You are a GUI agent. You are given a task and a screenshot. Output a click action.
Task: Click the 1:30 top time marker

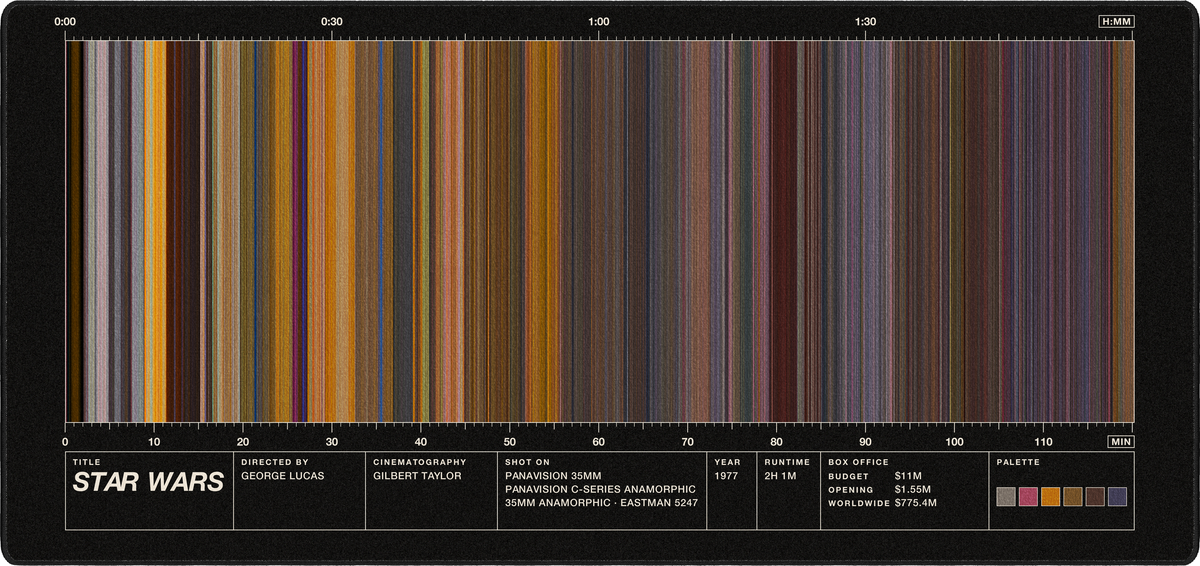(866, 21)
